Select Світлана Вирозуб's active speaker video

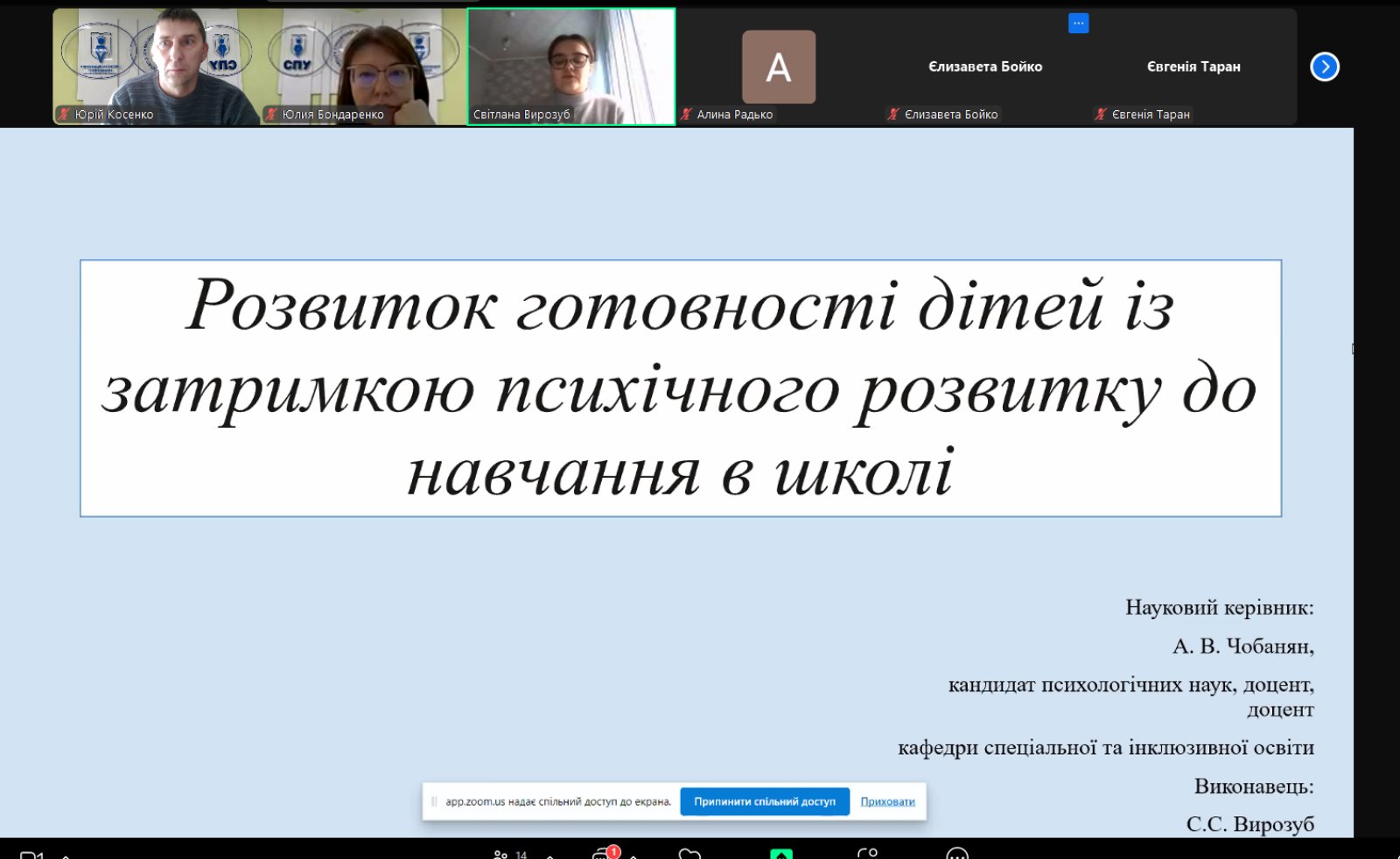pyautogui.click(x=570, y=66)
